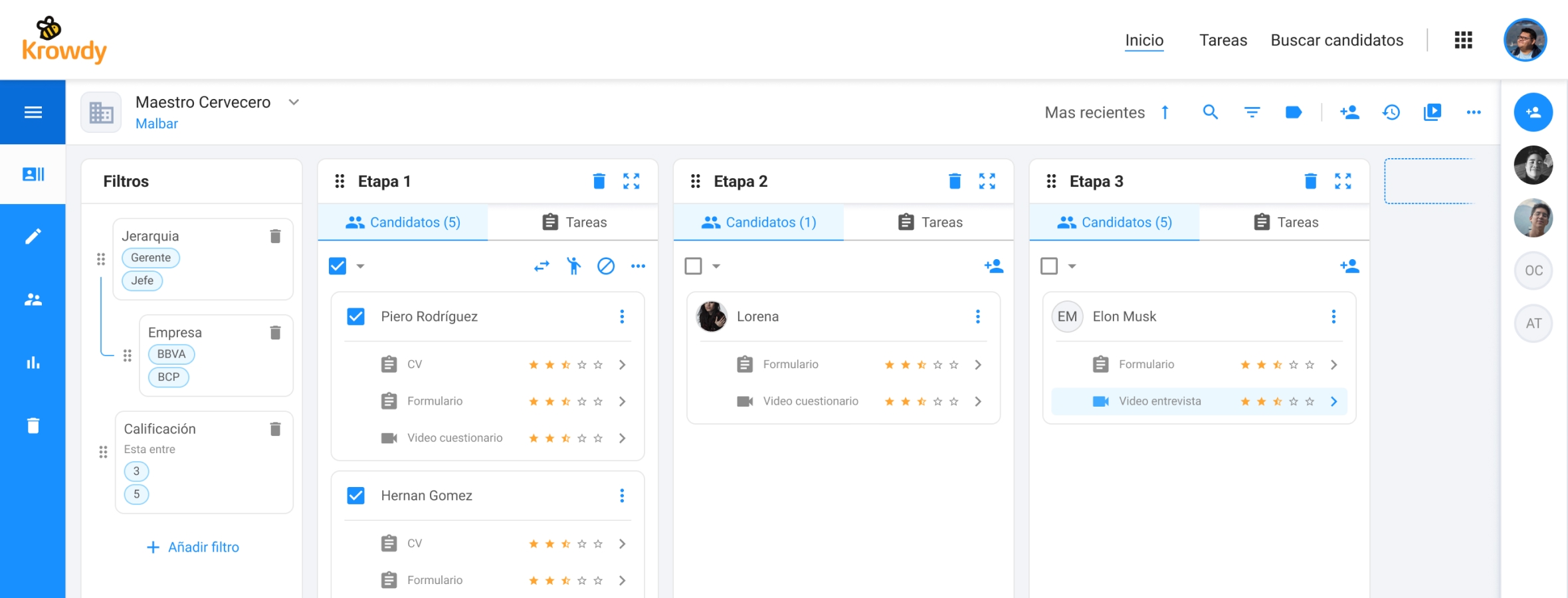
Task: Open selection dropdown arrow in Etapa 2
Action: [x=716, y=266]
